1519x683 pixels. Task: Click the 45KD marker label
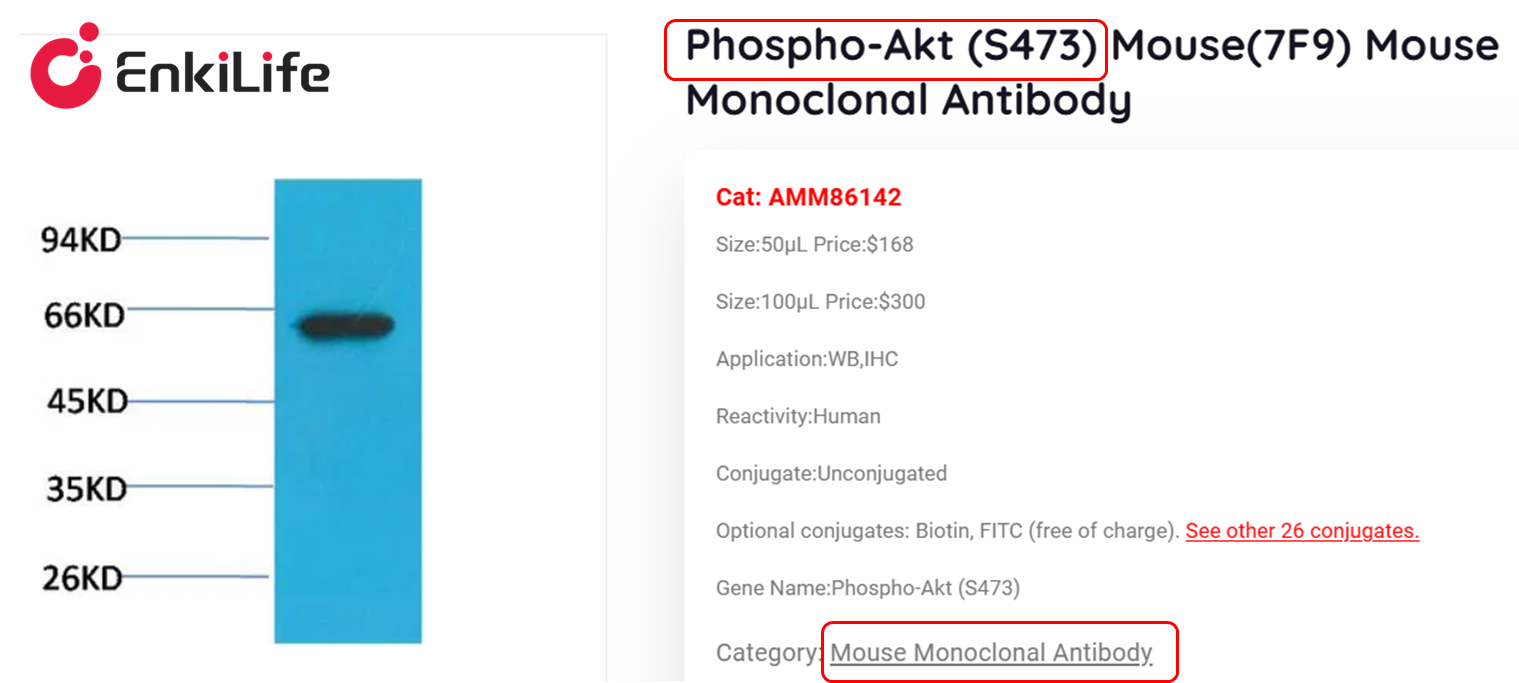pos(87,402)
